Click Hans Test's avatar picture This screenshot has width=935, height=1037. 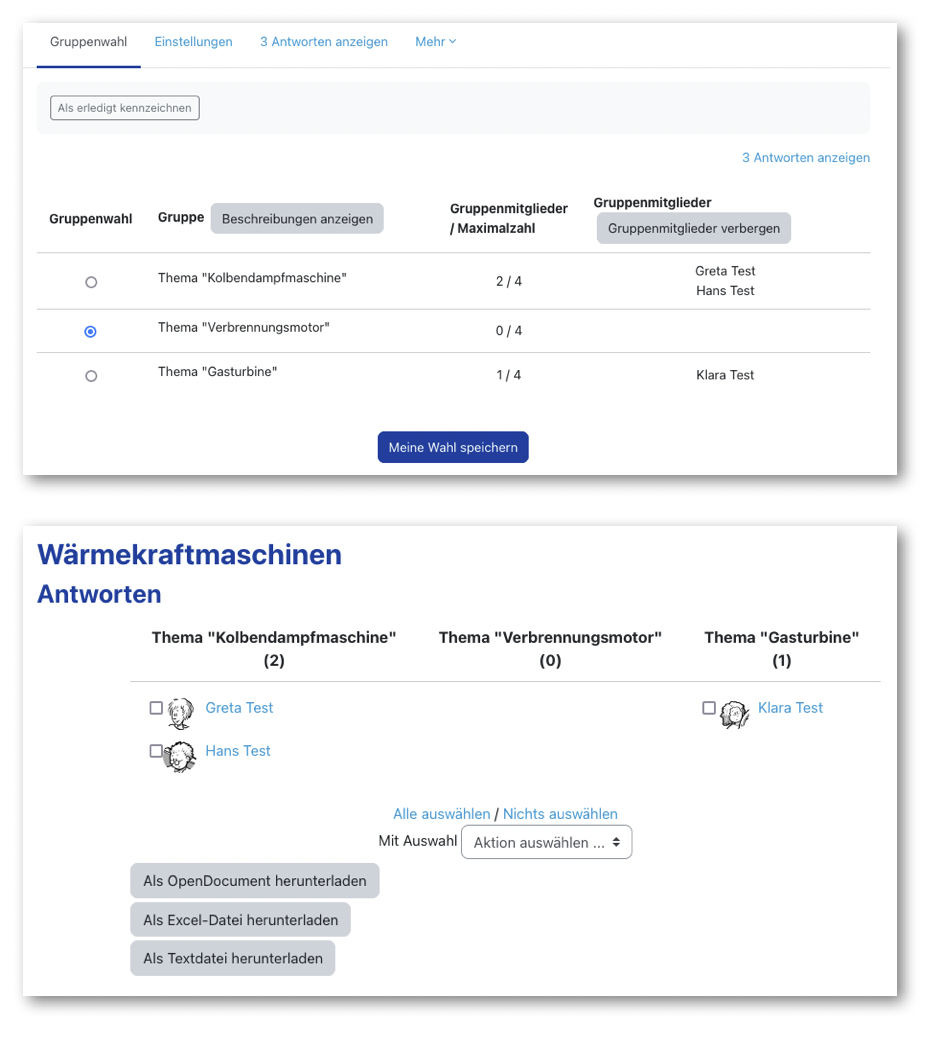tap(181, 756)
